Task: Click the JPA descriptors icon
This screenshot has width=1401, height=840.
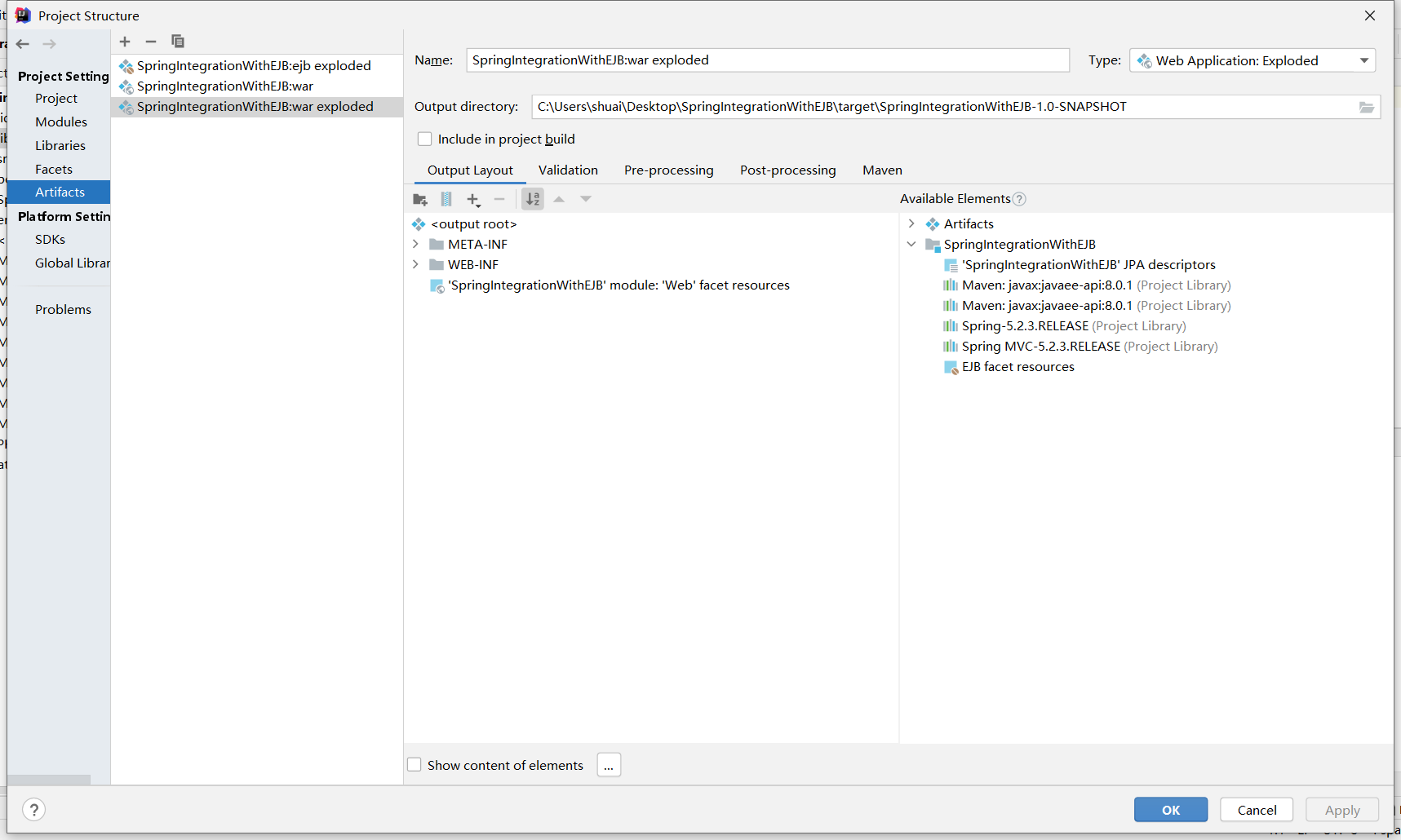Action: (x=951, y=265)
